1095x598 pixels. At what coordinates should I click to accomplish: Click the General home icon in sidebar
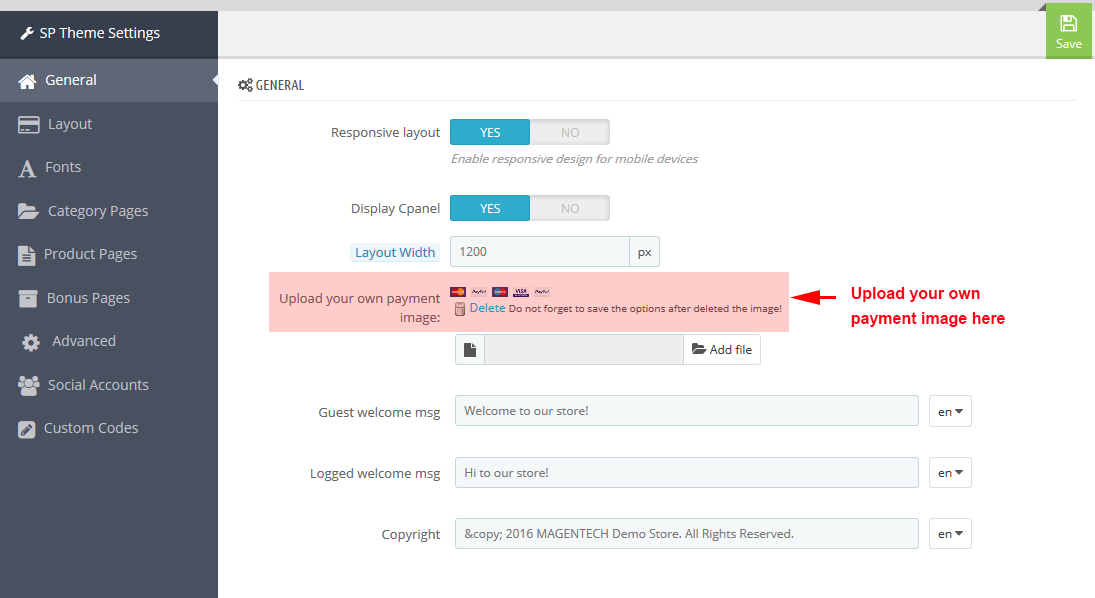[27, 81]
